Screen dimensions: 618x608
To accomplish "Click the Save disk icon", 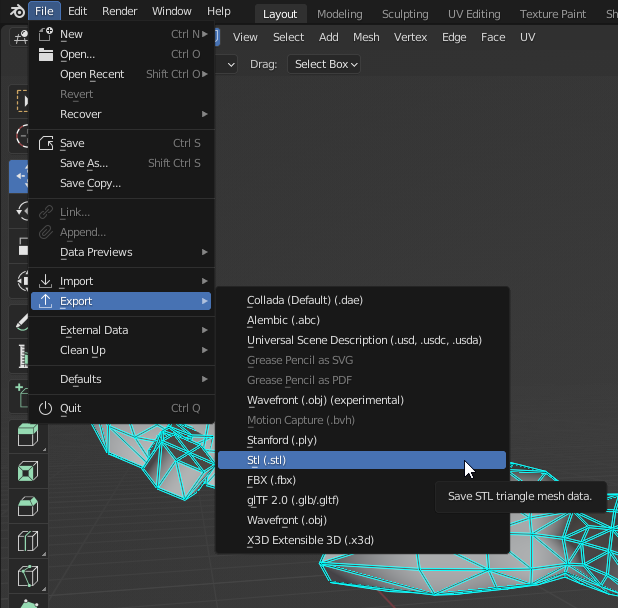I will coord(46,143).
